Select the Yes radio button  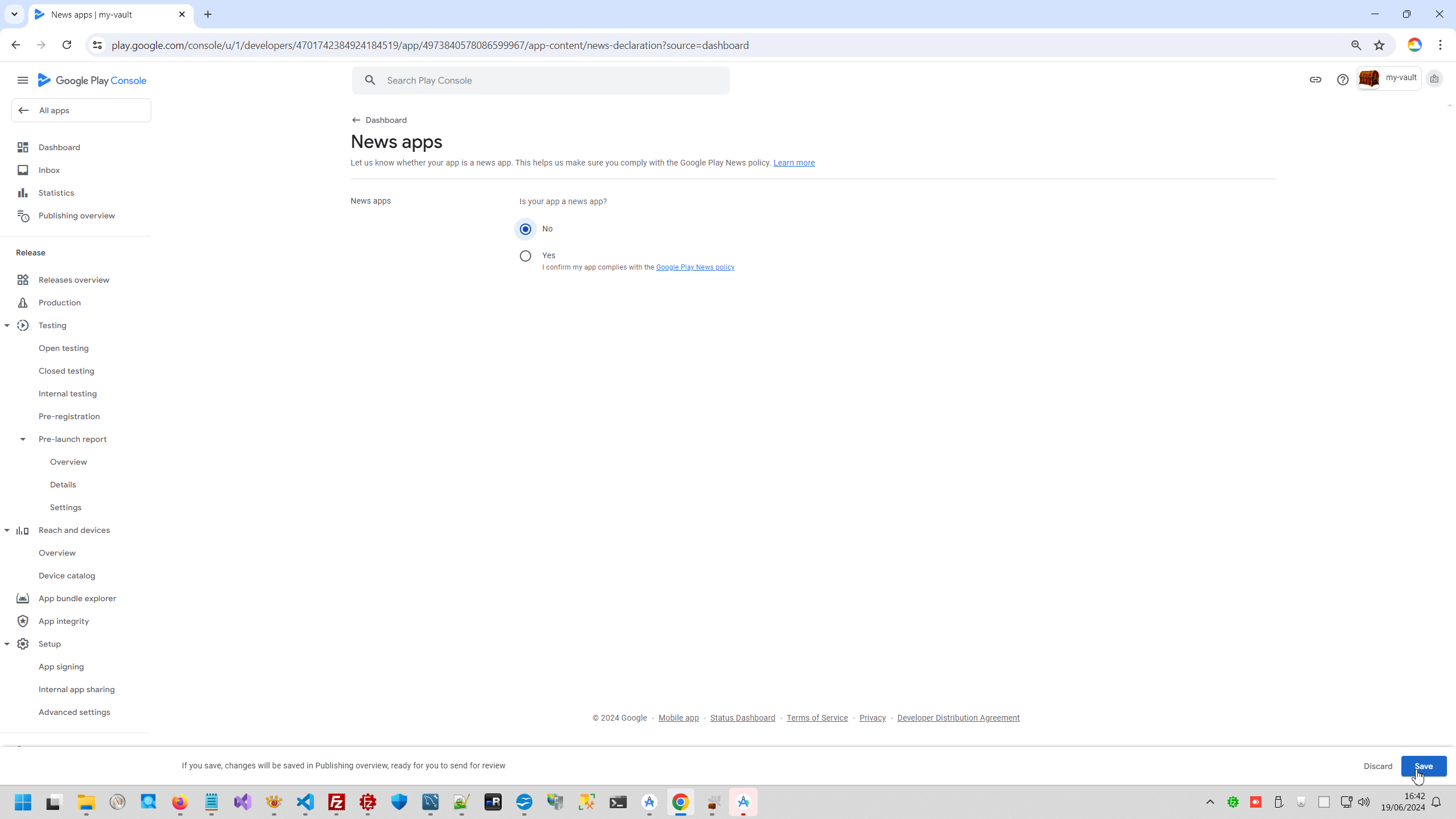(x=525, y=256)
